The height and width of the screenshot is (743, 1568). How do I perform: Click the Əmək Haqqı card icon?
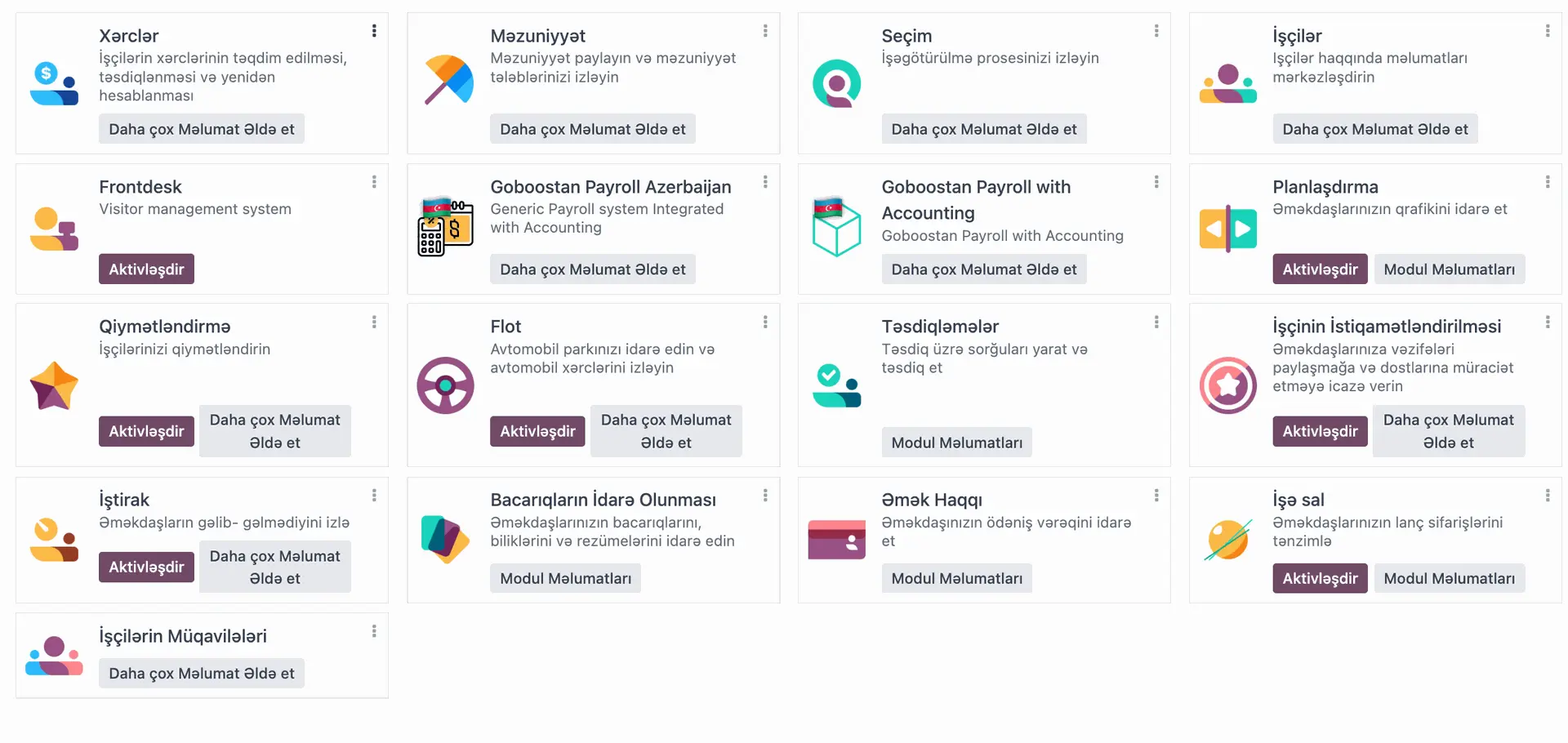click(836, 540)
